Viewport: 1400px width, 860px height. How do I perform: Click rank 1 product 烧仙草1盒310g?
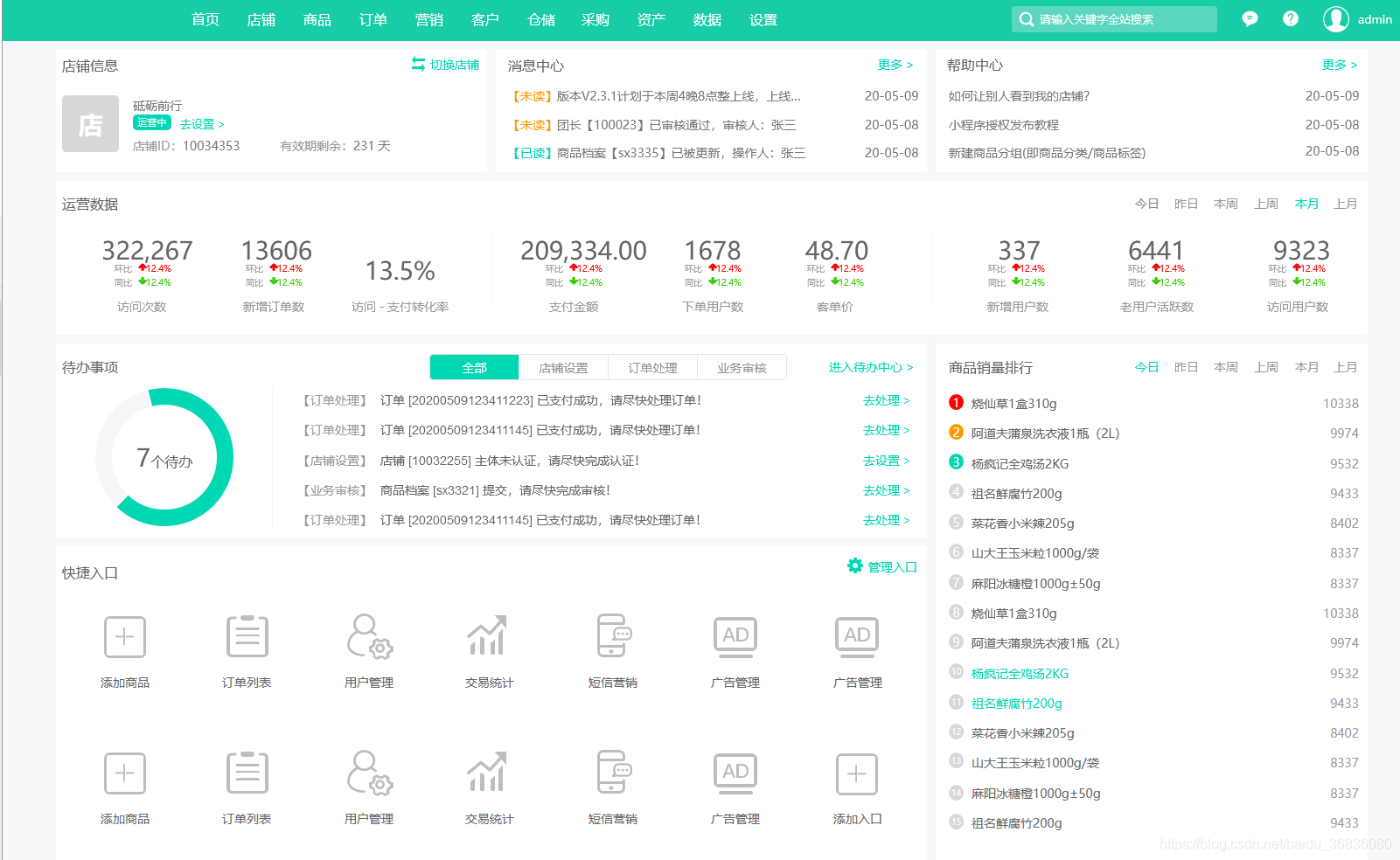[x=1014, y=404]
